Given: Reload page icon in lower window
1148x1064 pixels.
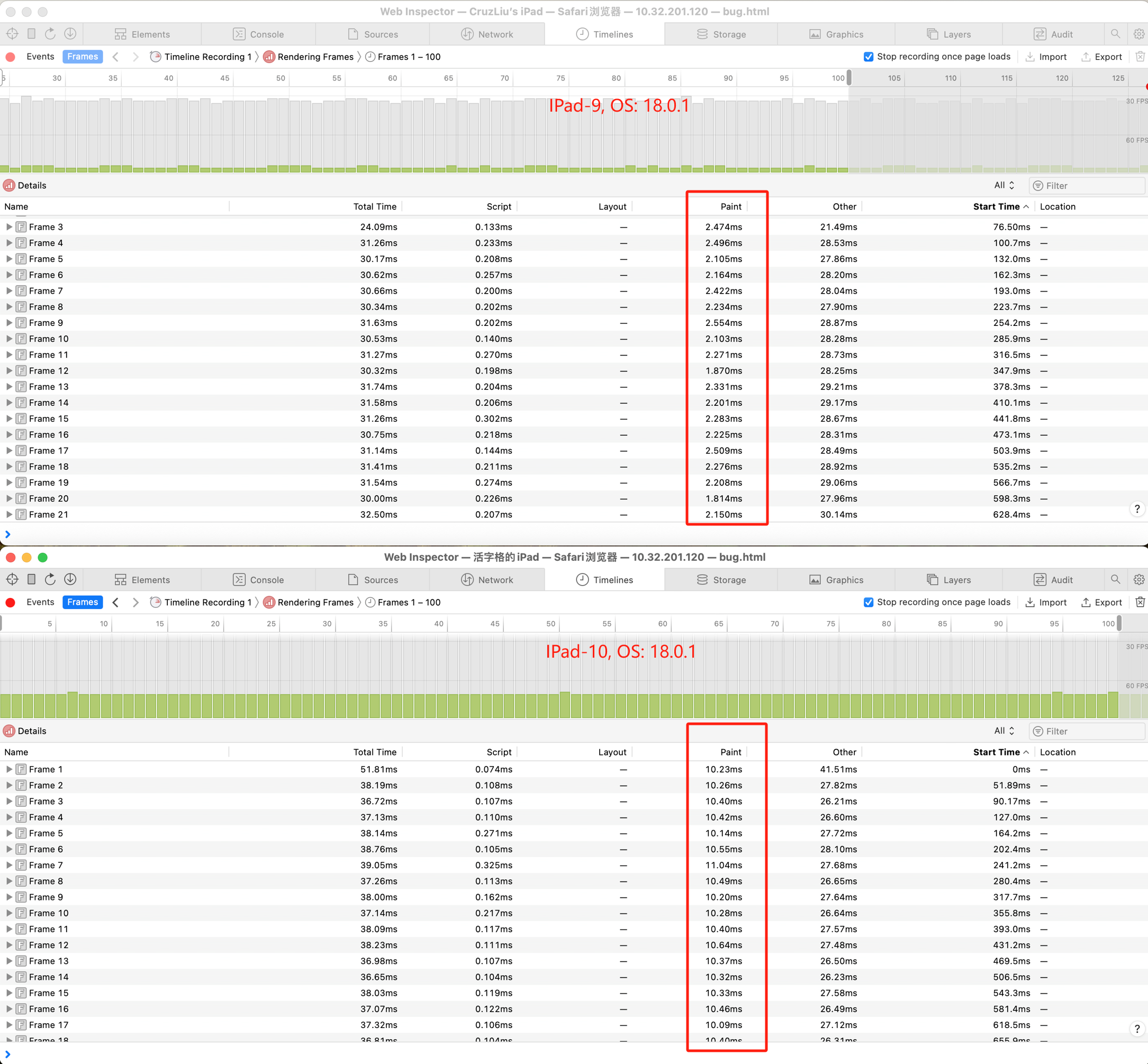Looking at the screenshot, I should (50, 579).
